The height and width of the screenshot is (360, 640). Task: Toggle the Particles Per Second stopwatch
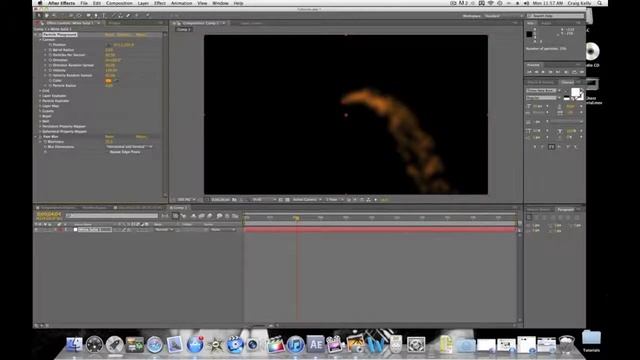coord(50,55)
